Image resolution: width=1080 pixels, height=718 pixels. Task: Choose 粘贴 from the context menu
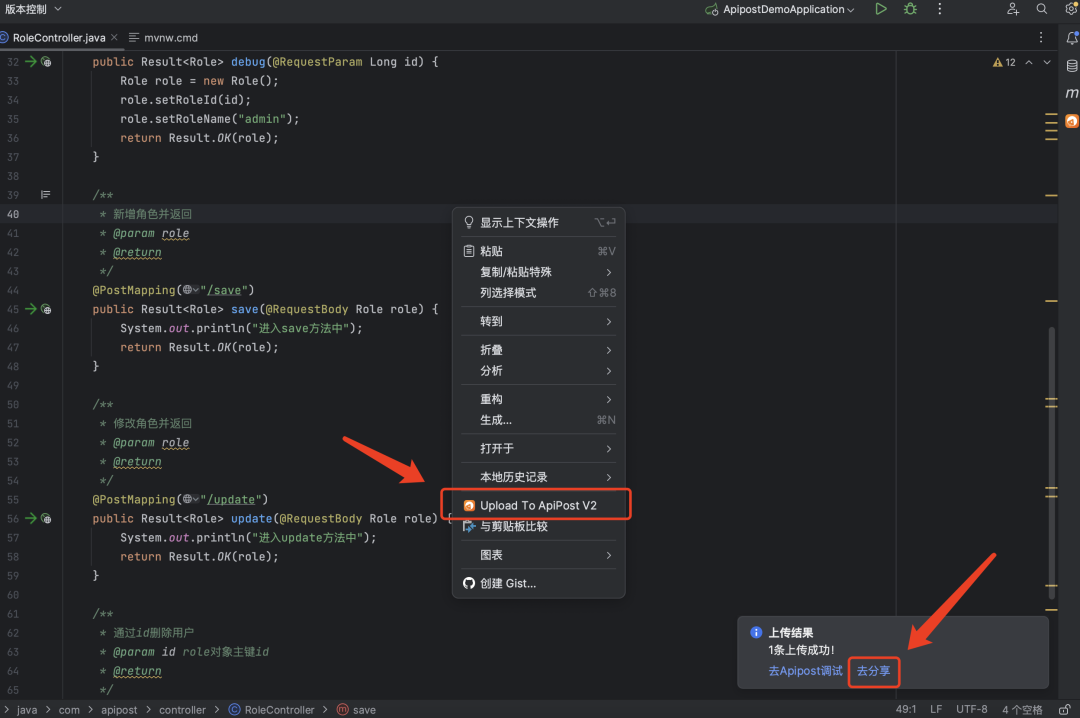click(539, 251)
